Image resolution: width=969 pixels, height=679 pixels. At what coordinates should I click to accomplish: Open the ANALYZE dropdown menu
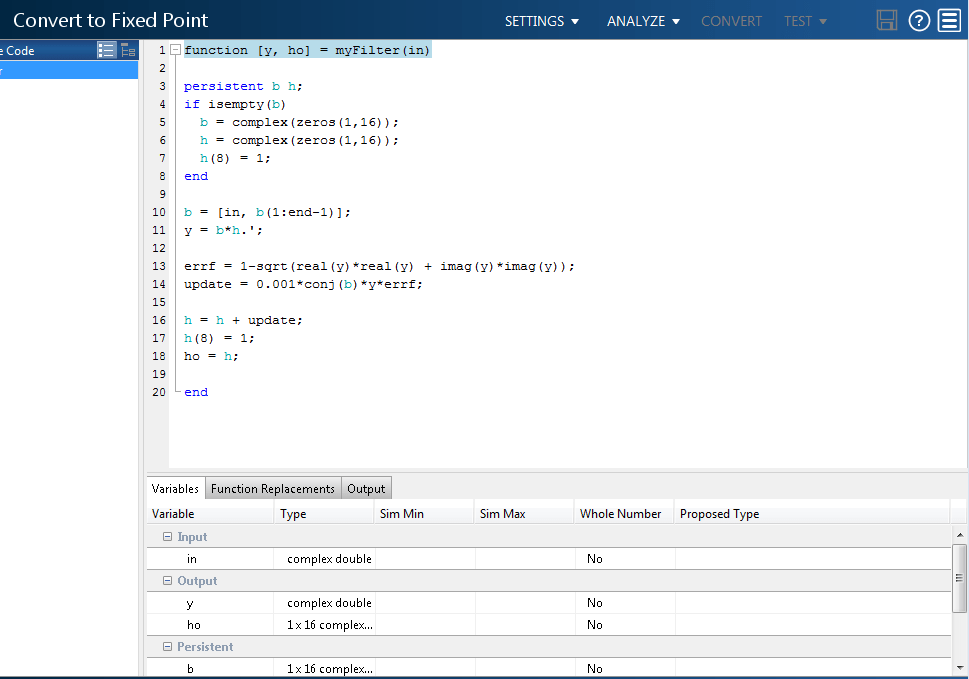(x=643, y=21)
